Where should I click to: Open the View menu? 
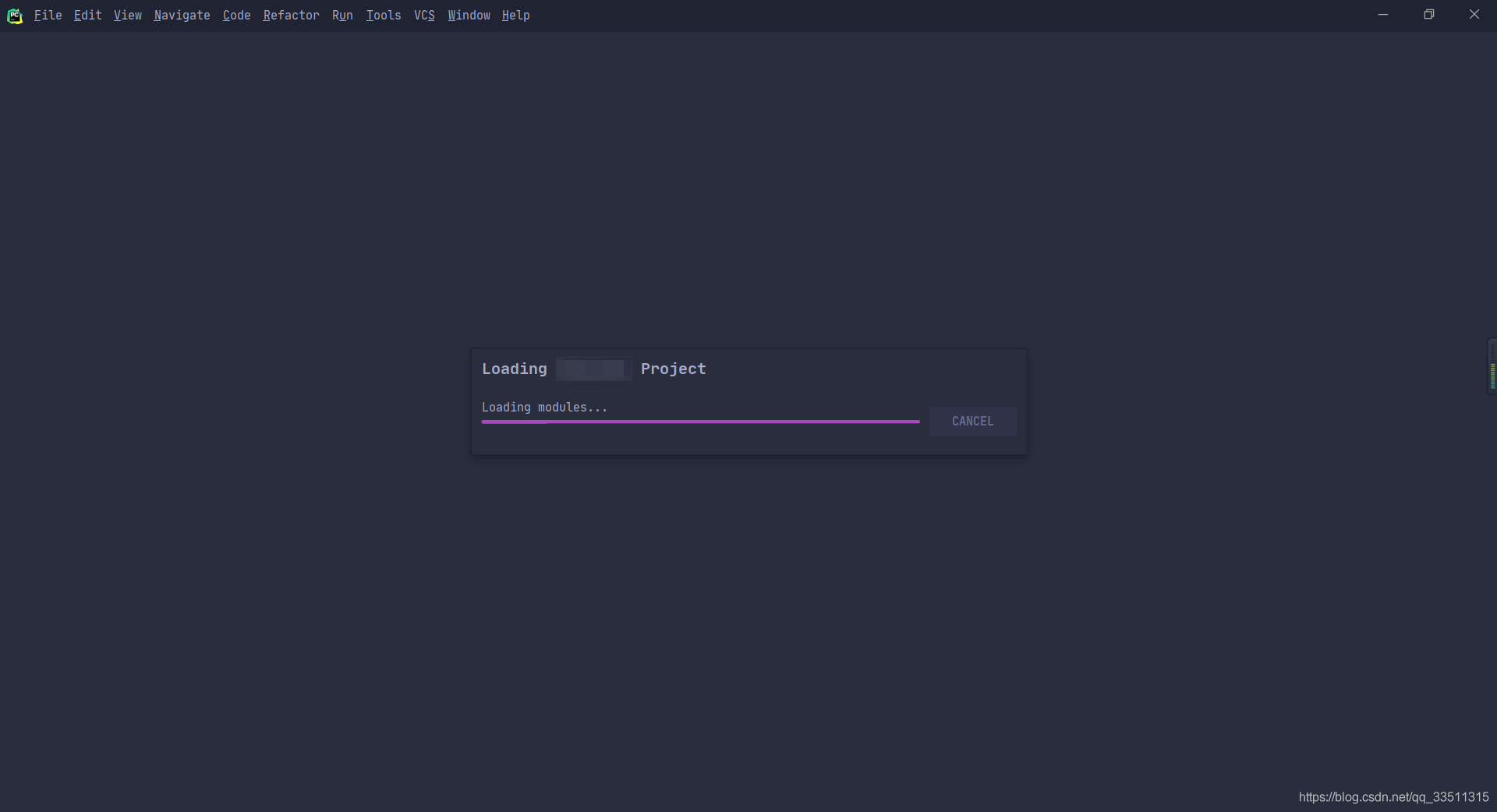tap(127, 16)
